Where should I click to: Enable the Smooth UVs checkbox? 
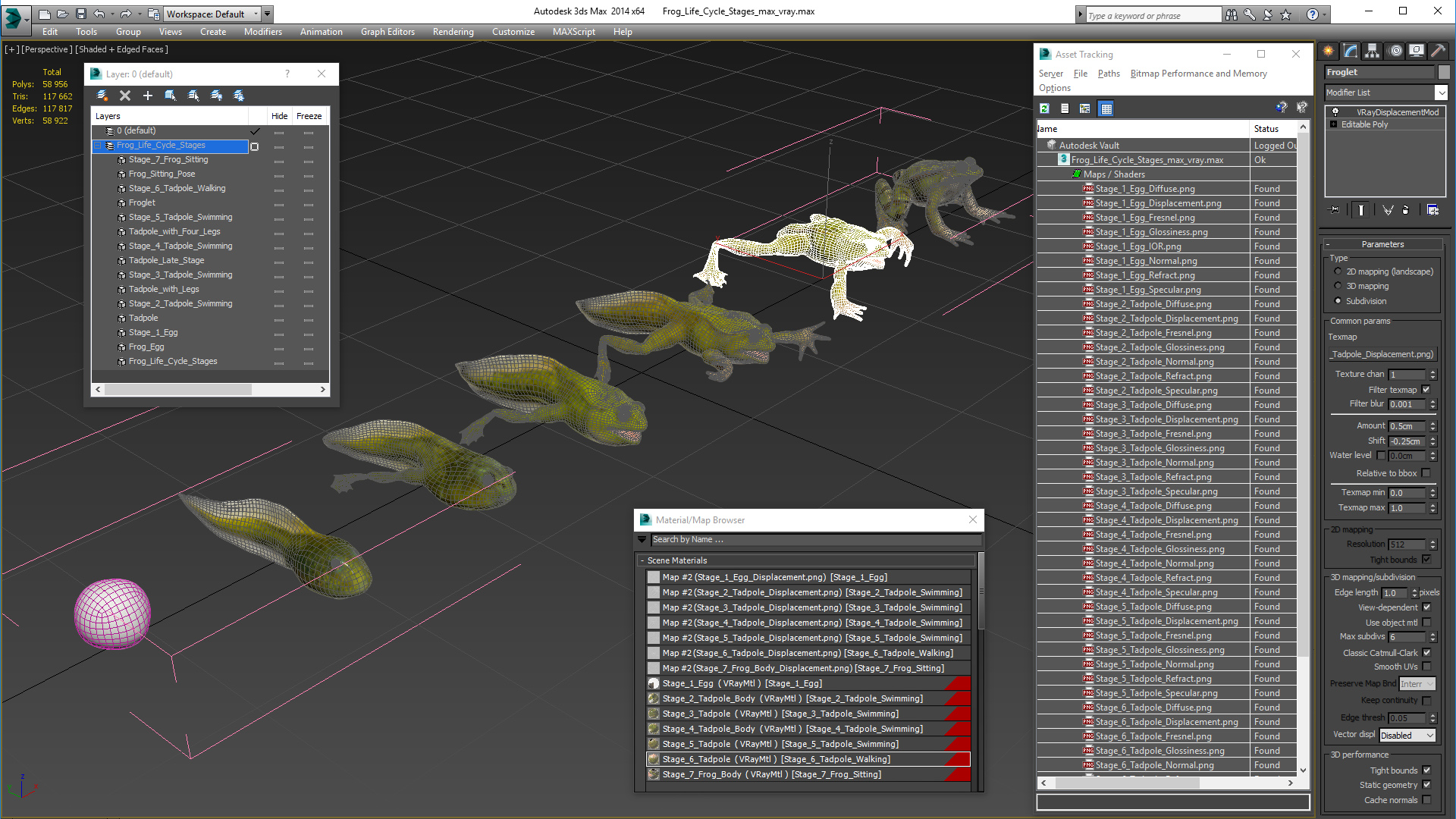coord(1426,667)
